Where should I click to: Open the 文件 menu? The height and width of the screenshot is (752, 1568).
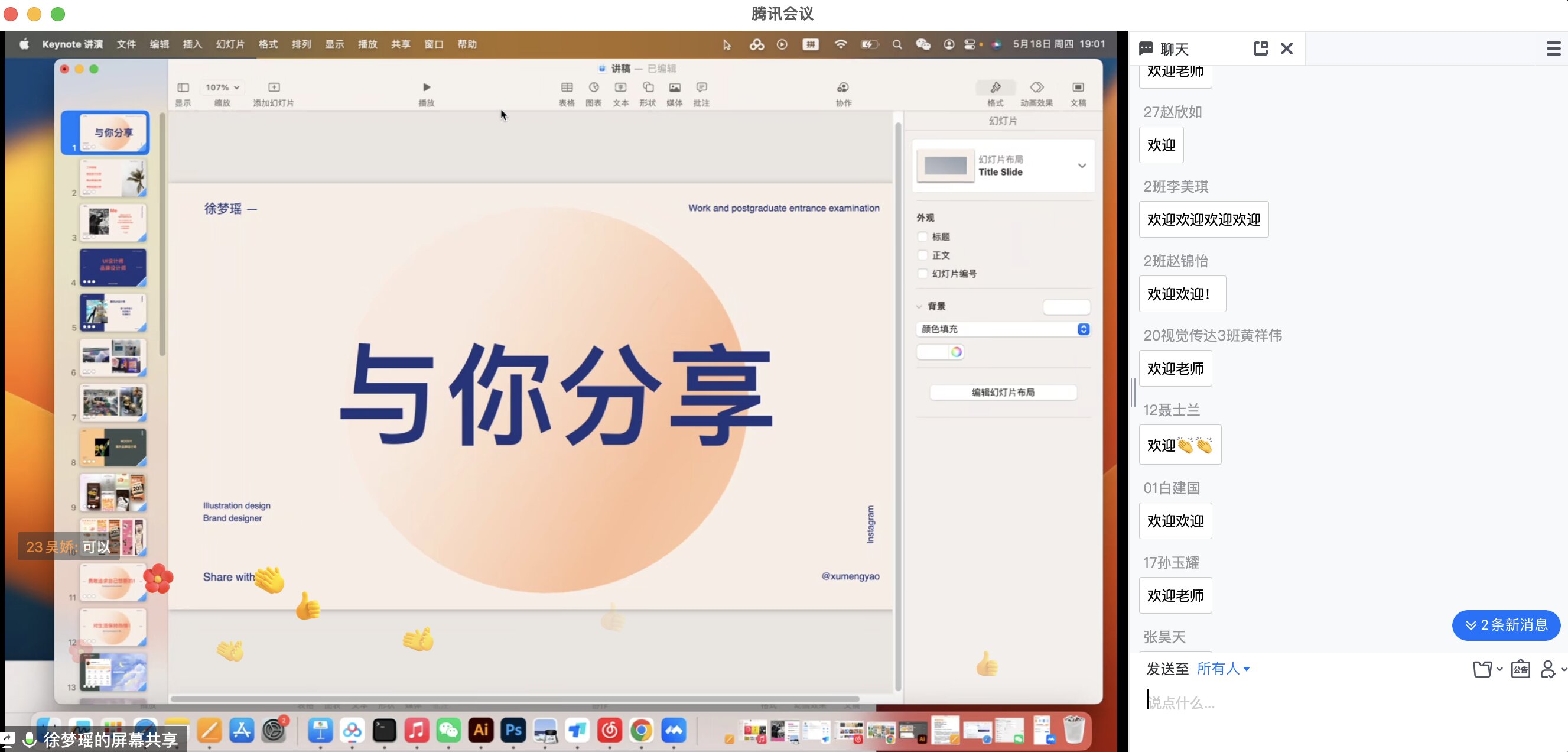tap(126, 44)
